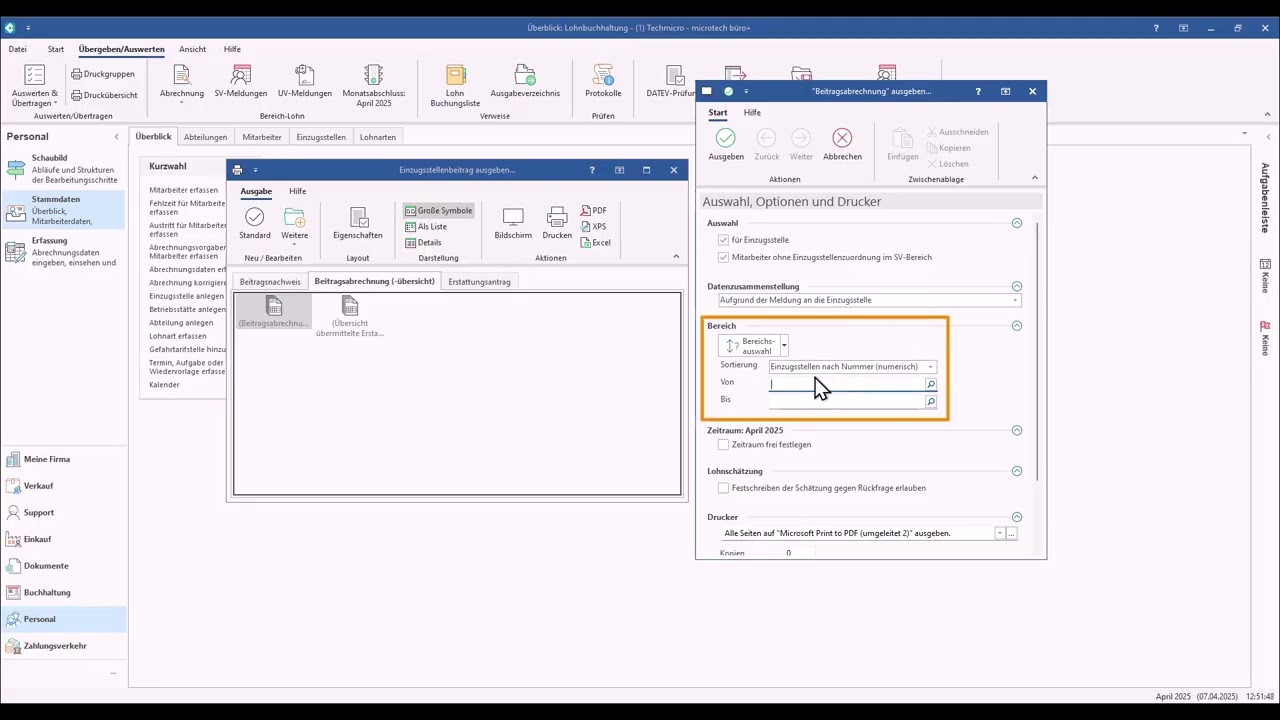
Task: Click 'Mitarbeiter erfassen' in Kurzwahl
Action: pyautogui.click(x=184, y=190)
